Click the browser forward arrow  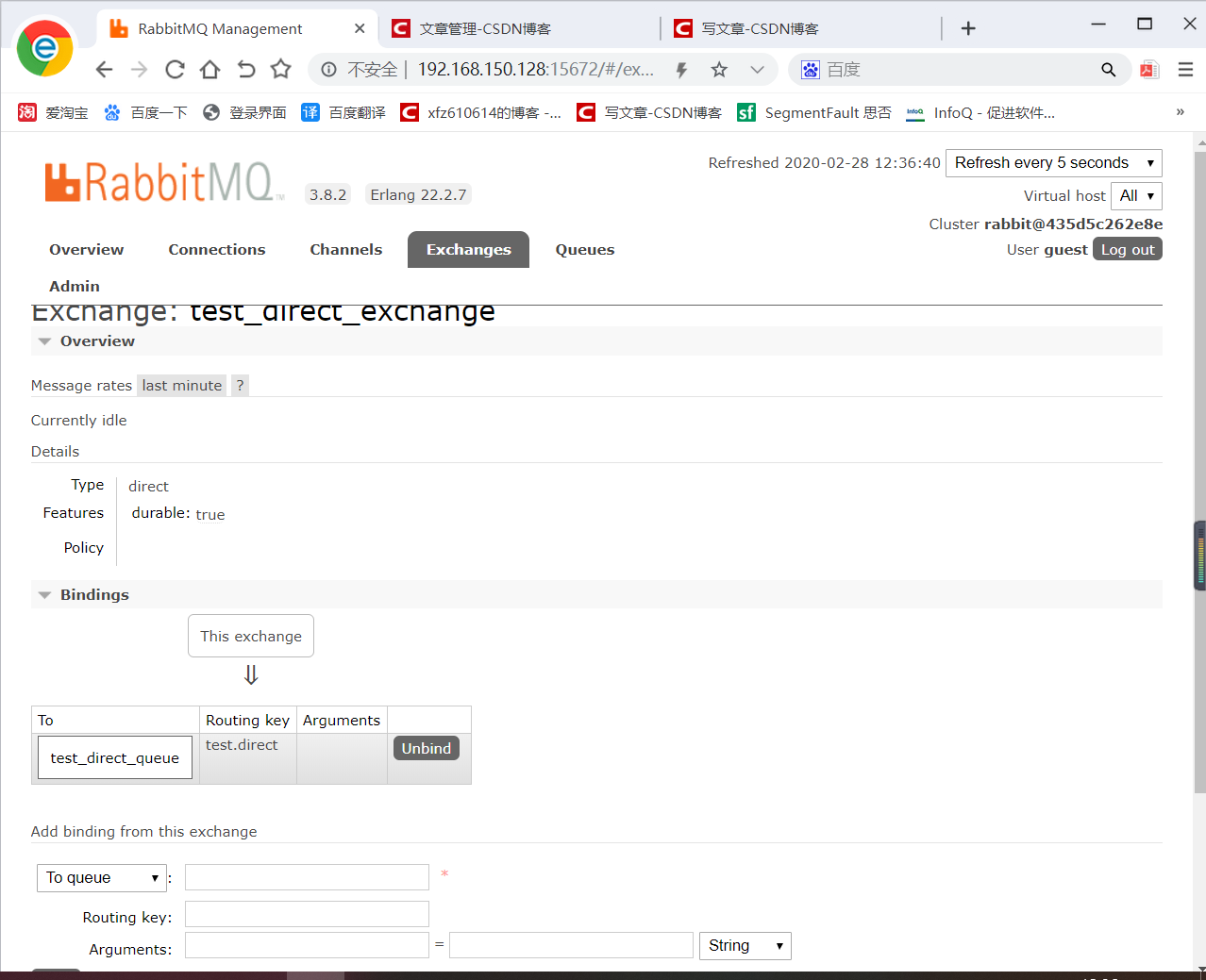tap(139, 70)
